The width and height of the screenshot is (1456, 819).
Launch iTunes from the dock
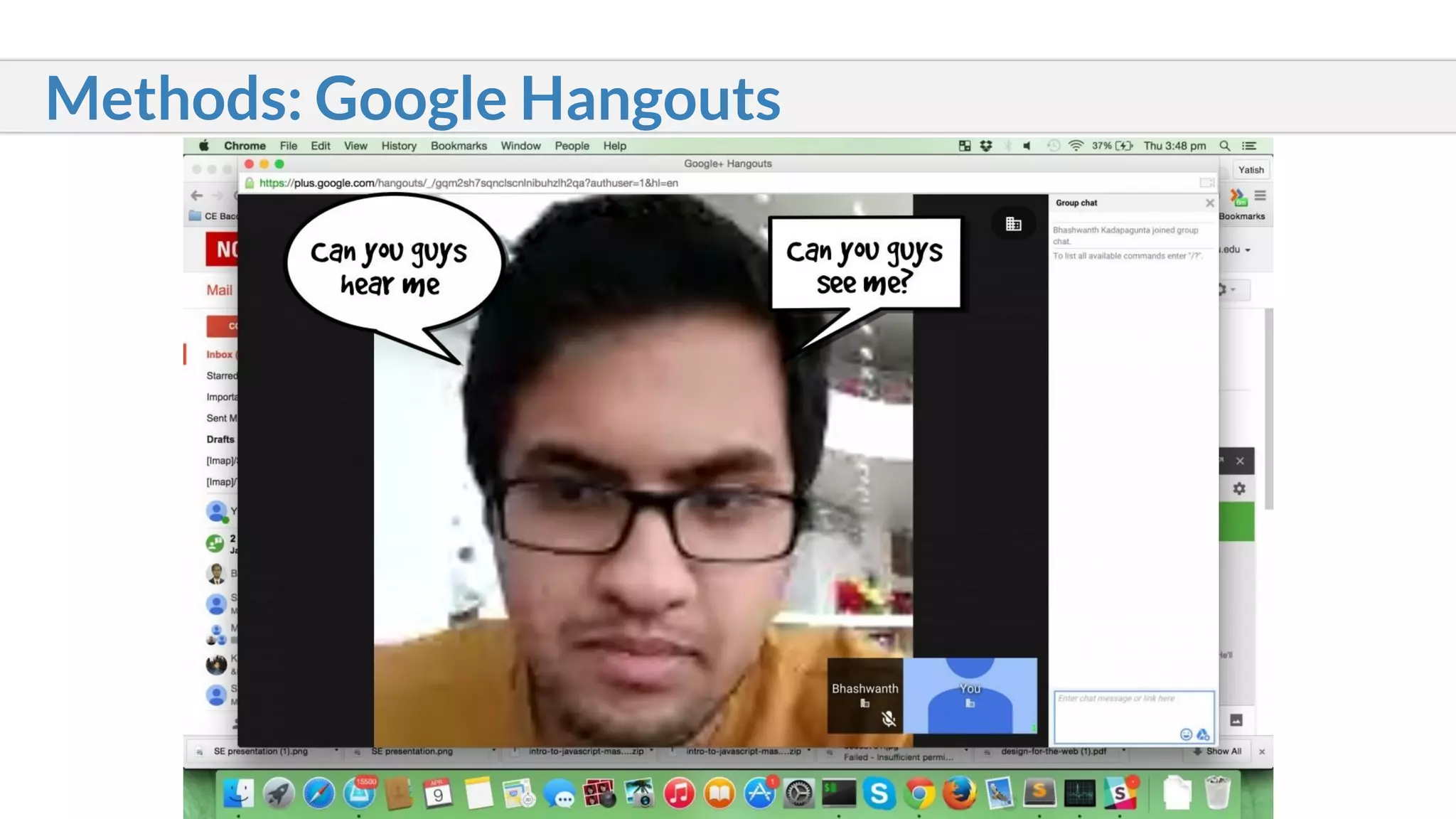(679, 793)
